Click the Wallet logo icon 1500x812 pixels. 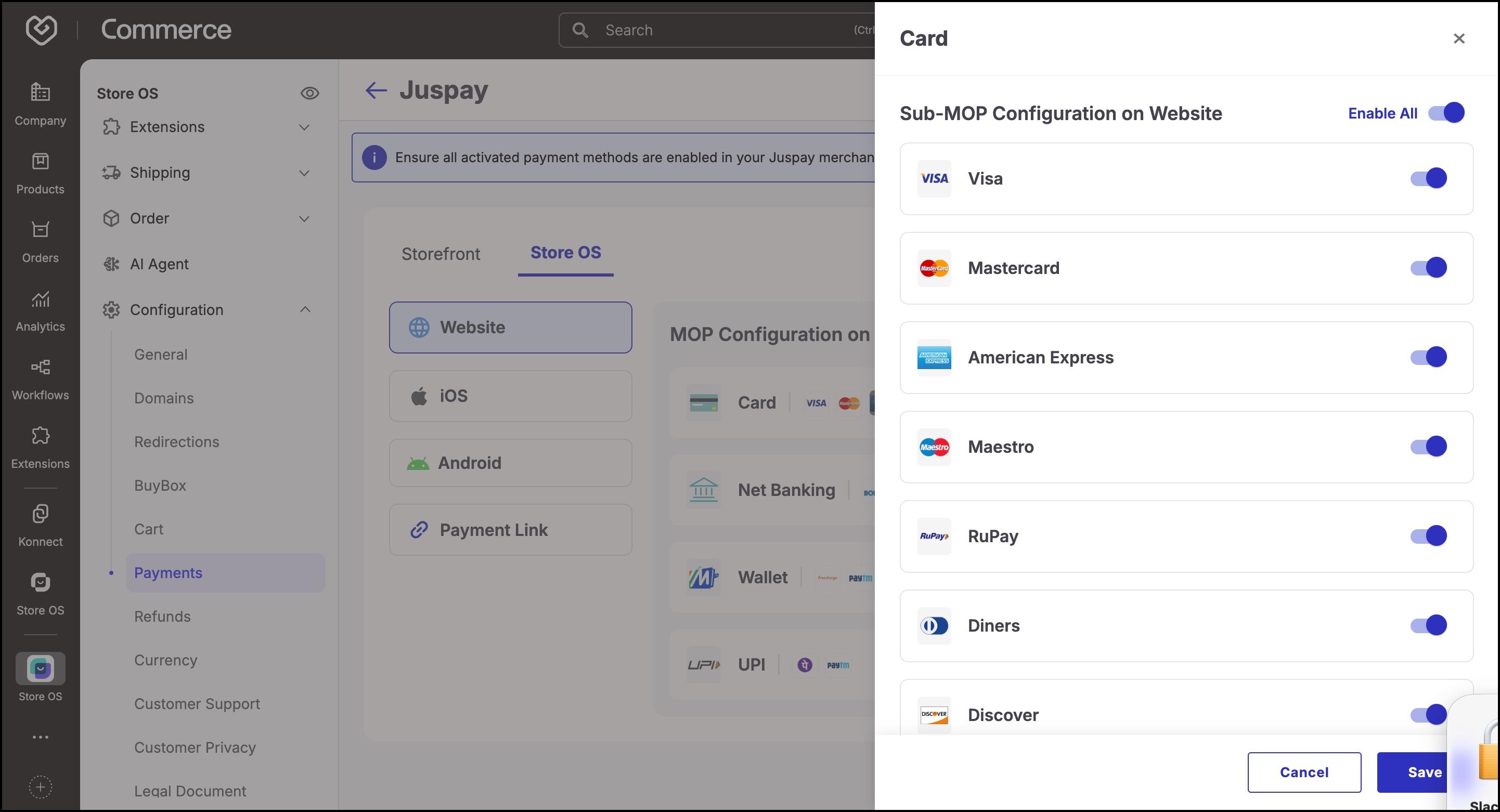click(703, 578)
